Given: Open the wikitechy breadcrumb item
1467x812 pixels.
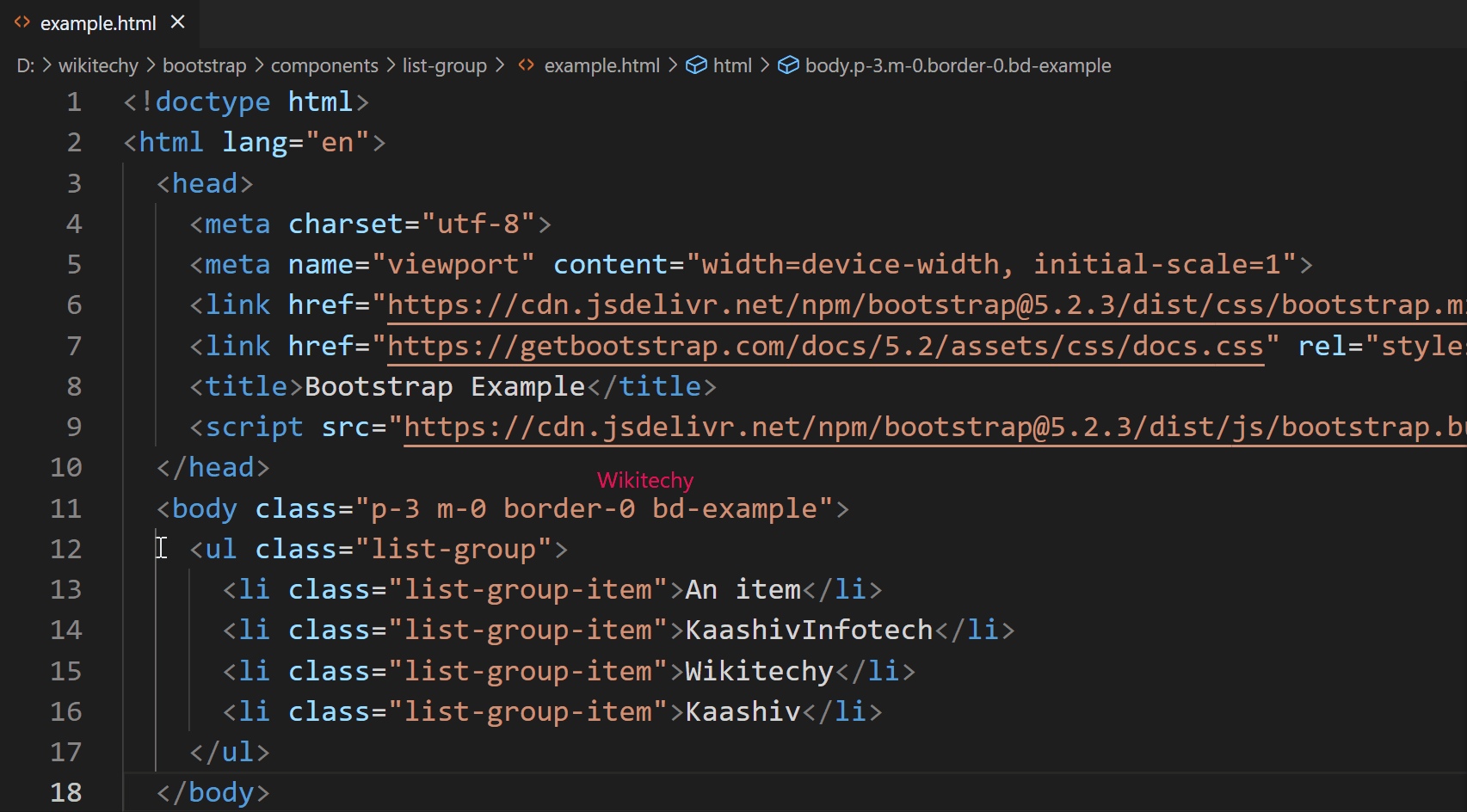Looking at the screenshot, I should [x=98, y=65].
